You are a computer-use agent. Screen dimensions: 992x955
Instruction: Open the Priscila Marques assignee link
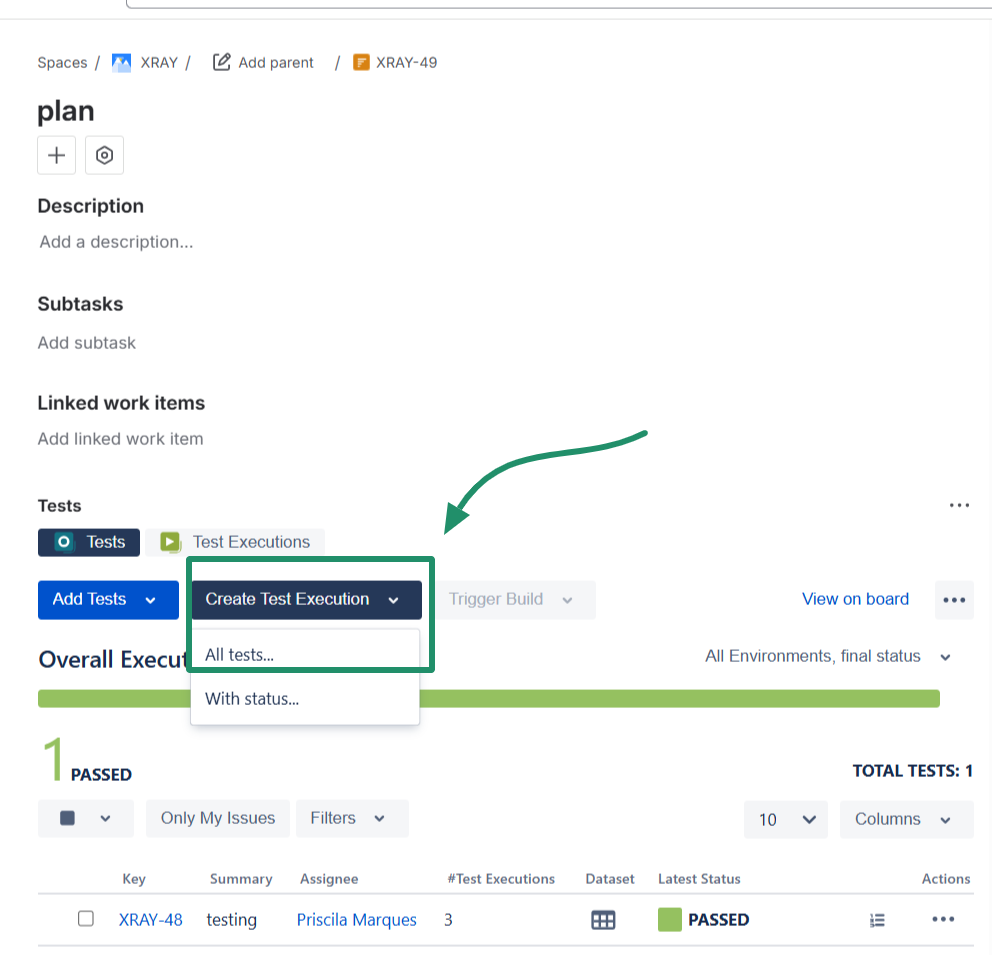(356, 920)
